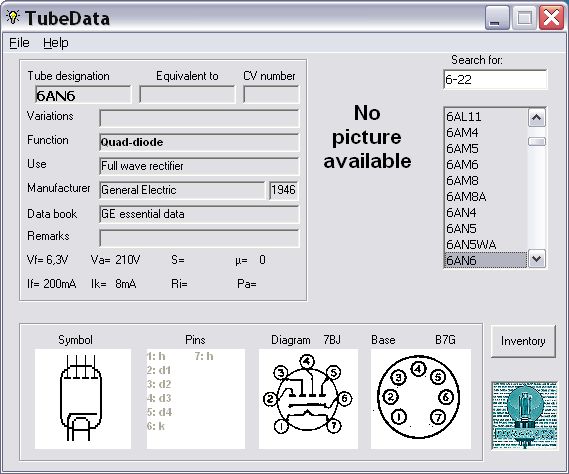Image resolution: width=569 pixels, height=474 pixels.
Task: Open the Help menu
Action: pyautogui.click(x=56, y=43)
